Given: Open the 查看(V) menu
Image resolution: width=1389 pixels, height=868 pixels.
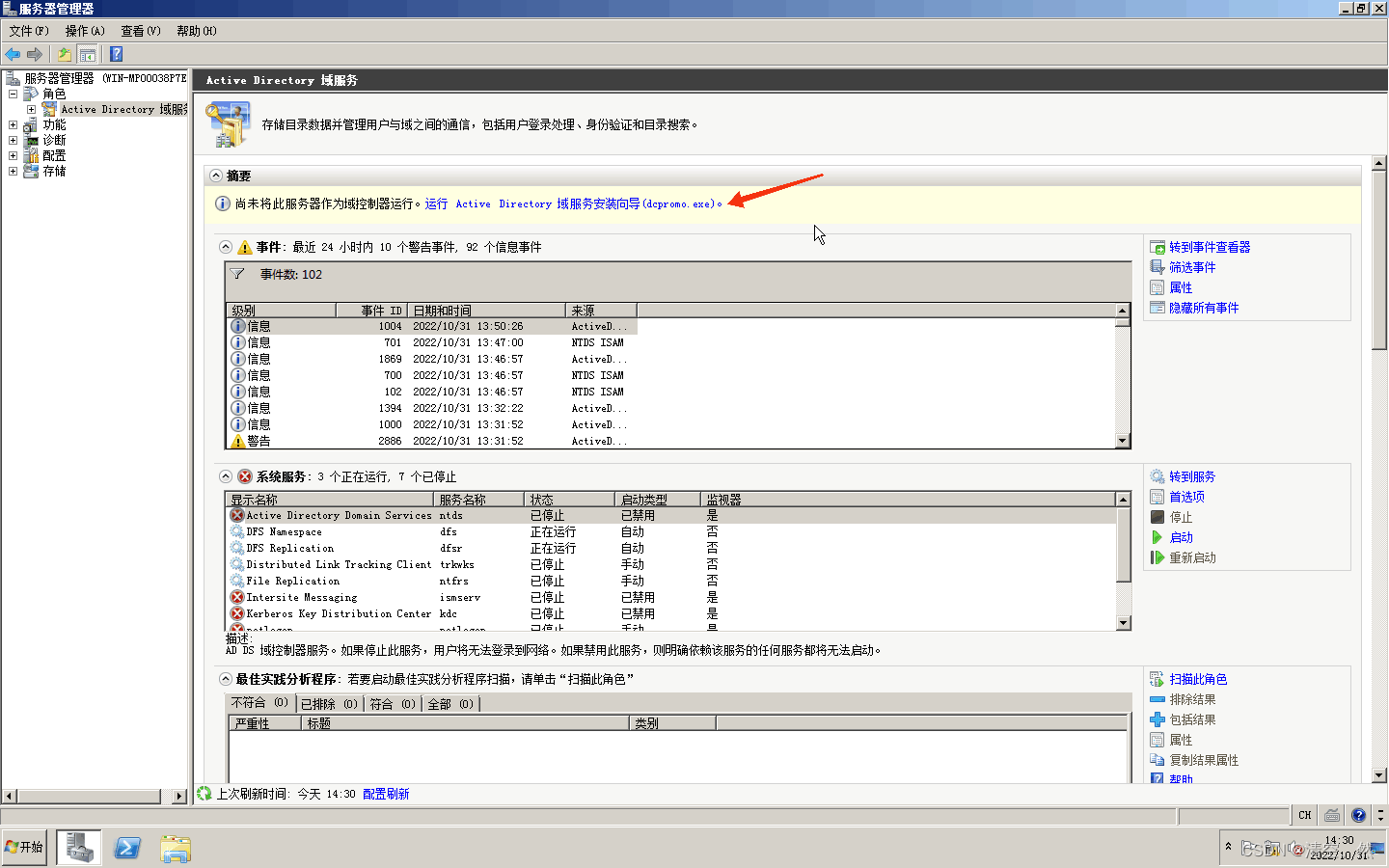Looking at the screenshot, I should click(141, 31).
